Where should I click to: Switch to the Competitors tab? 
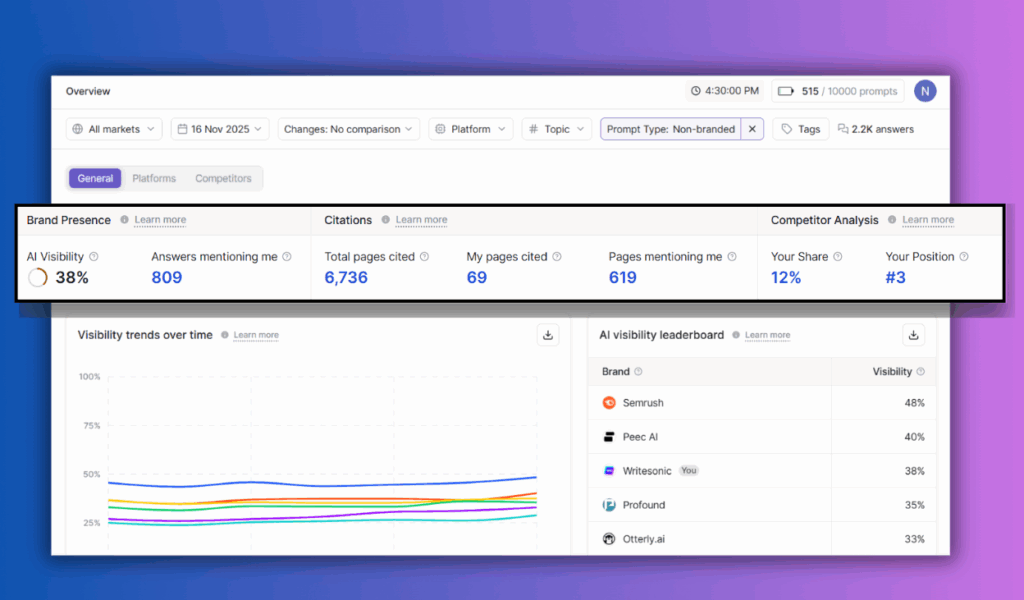point(223,178)
